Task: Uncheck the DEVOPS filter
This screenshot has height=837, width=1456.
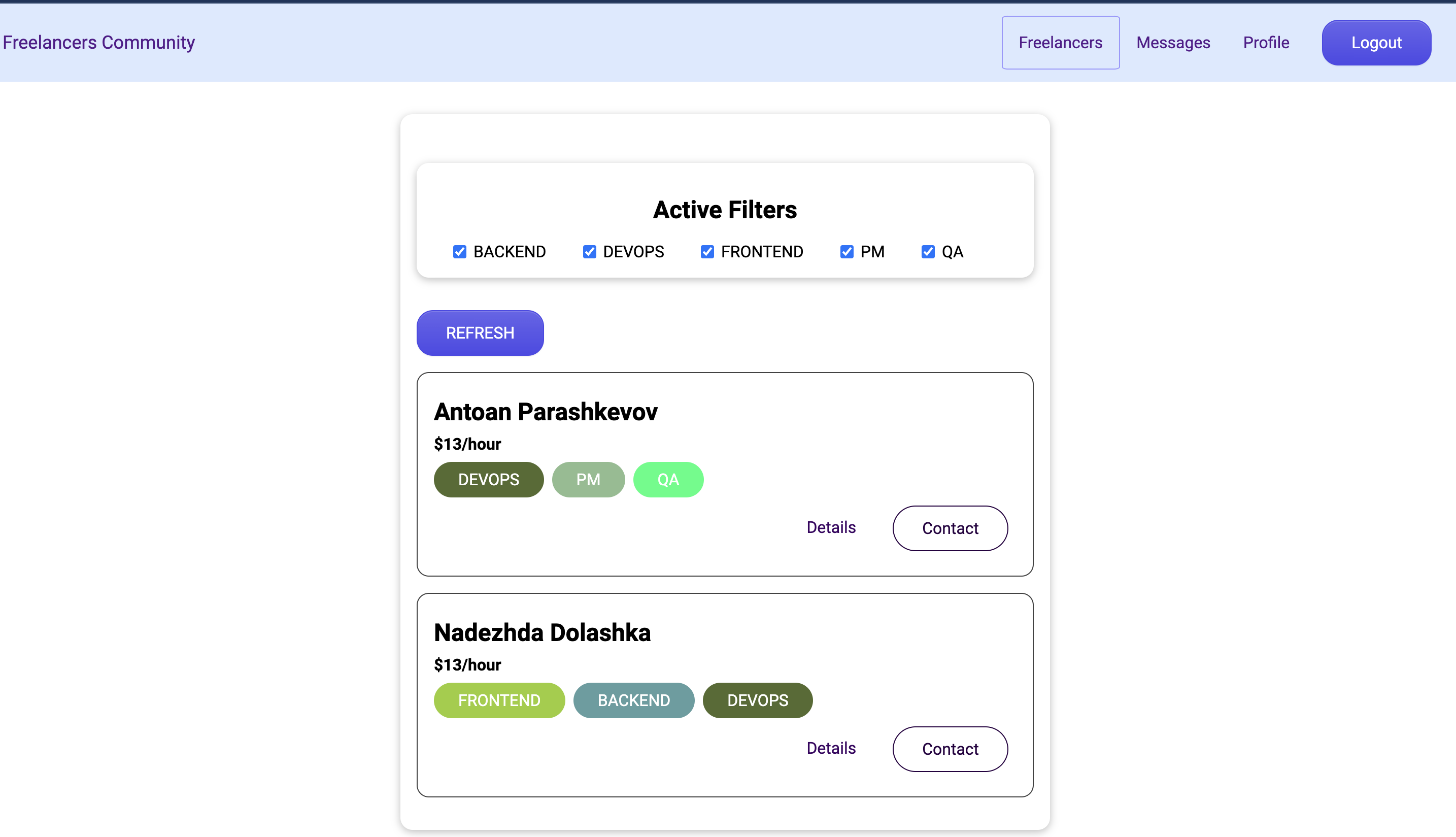Action: point(589,251)
